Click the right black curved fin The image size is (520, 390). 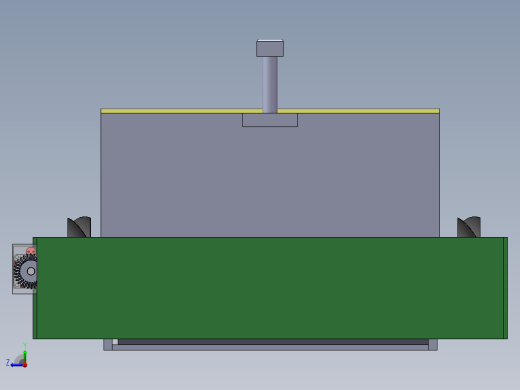pos(469,227)
